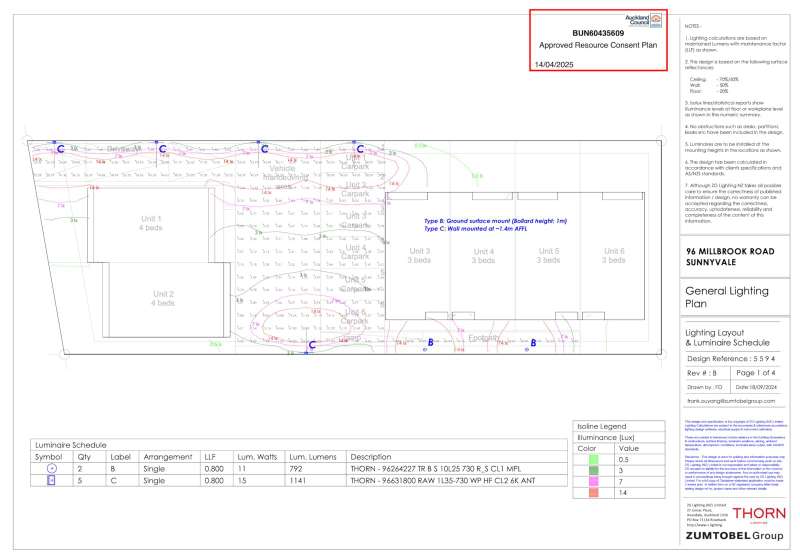800x557 pixels.
Task: Select the bottom center C luminaire marker
Action: (x=311, y=345)
